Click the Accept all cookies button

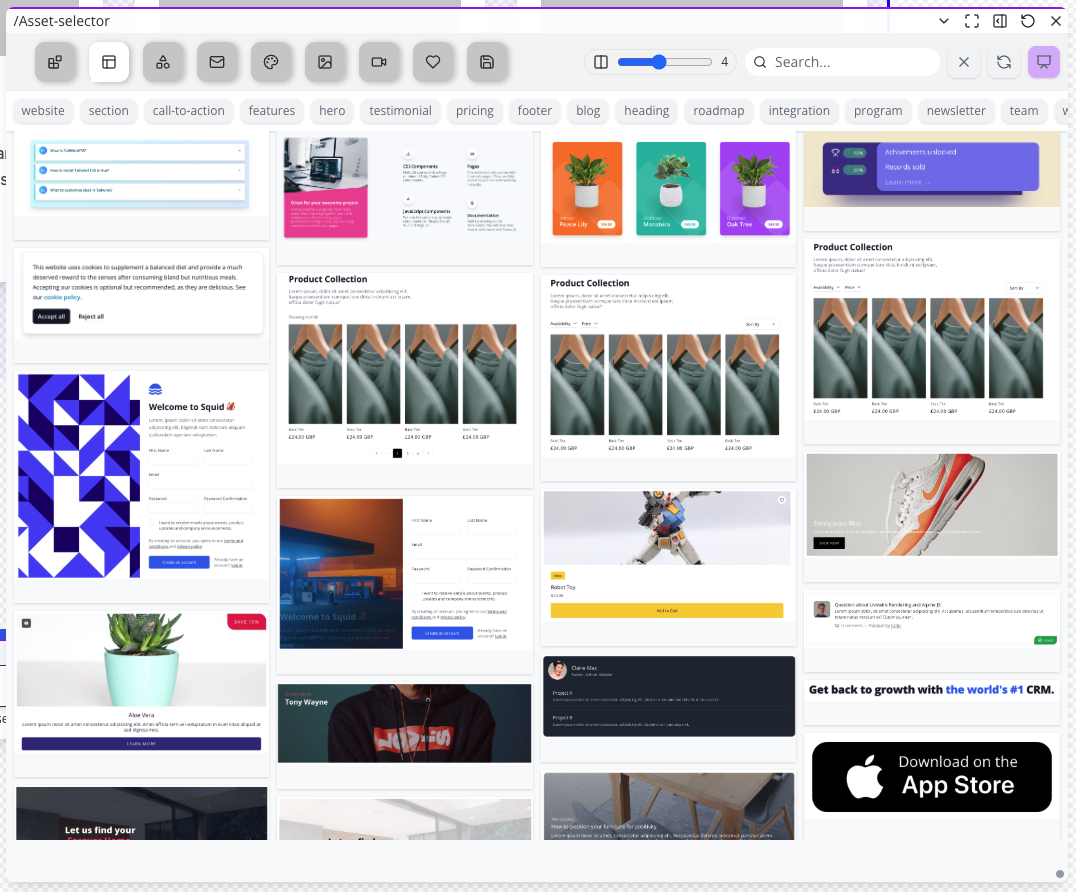point(51,316)
